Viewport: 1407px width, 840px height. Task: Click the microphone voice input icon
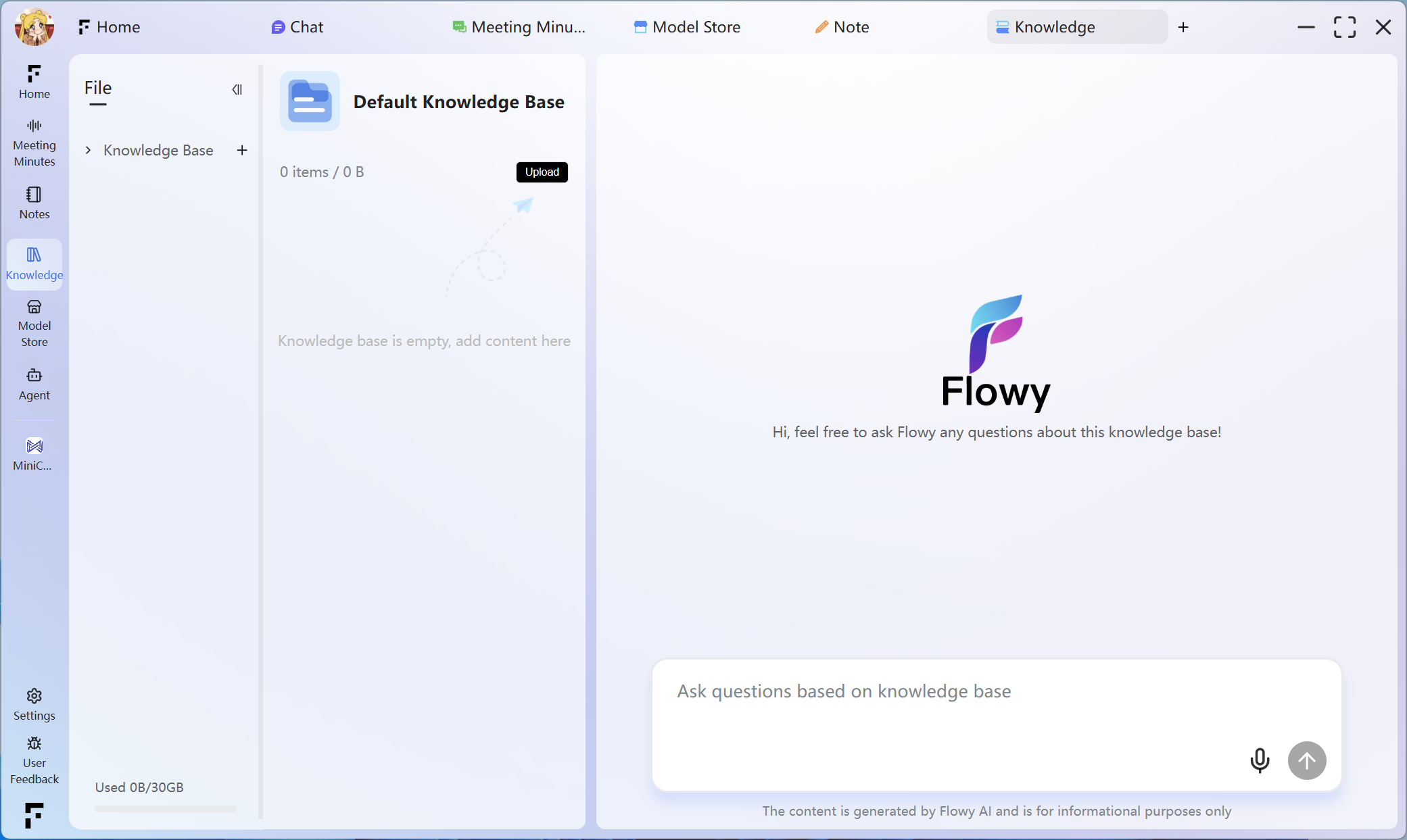click(1259, 760)
